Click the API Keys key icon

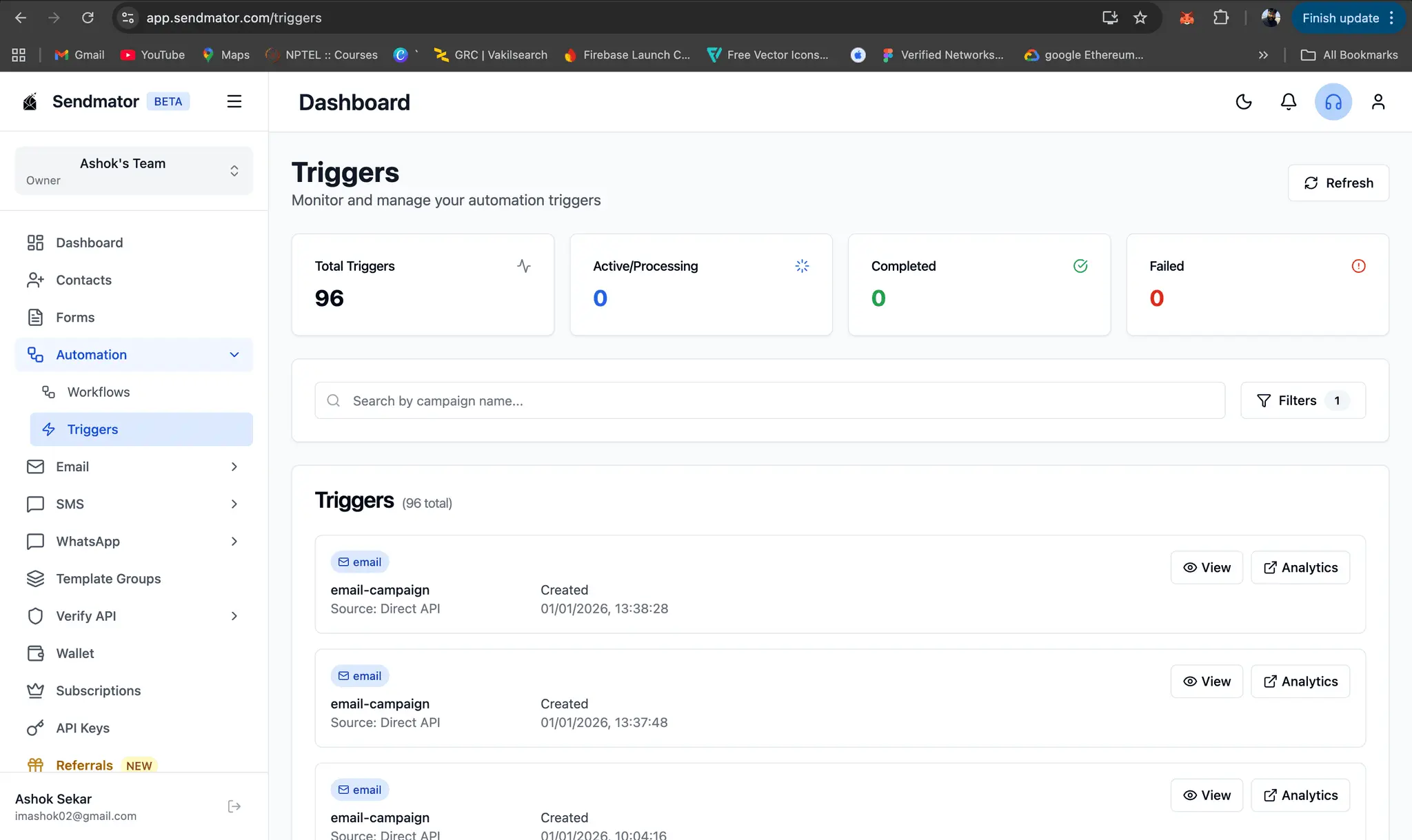tap(35, 728)
